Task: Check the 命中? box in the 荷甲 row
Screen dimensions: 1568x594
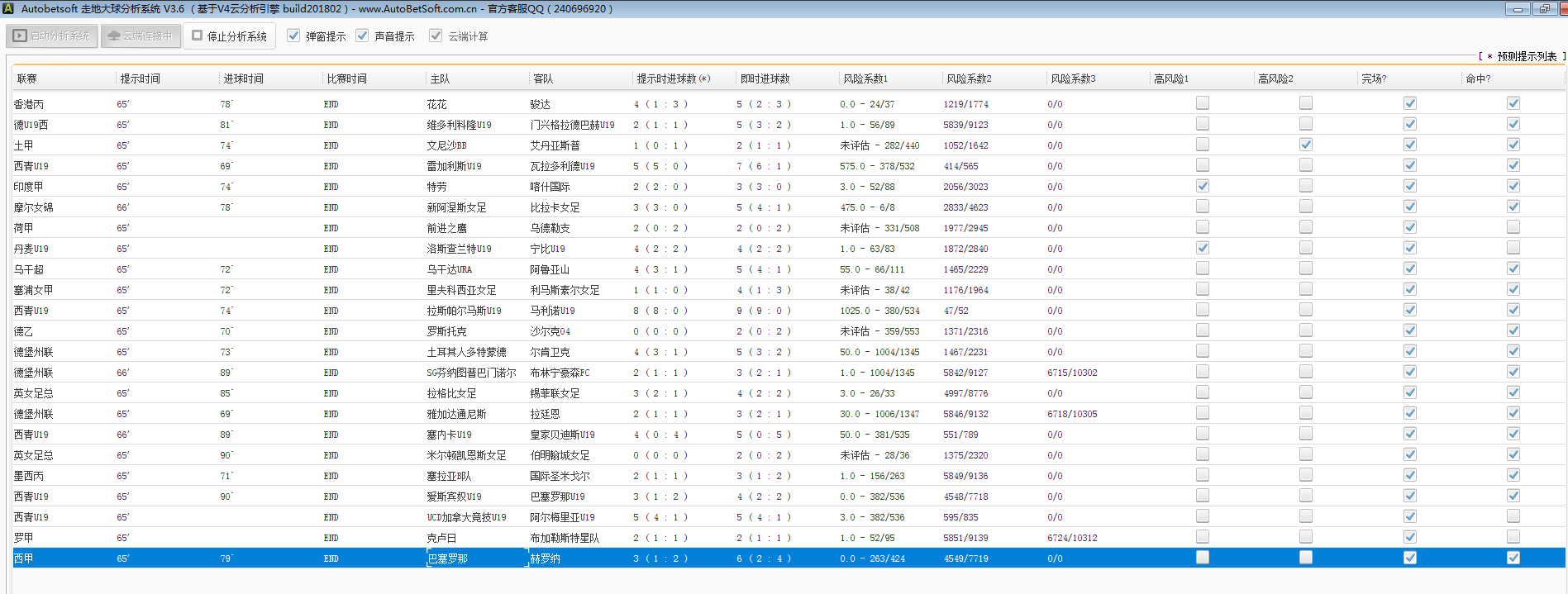Action: click(1513, 227)
